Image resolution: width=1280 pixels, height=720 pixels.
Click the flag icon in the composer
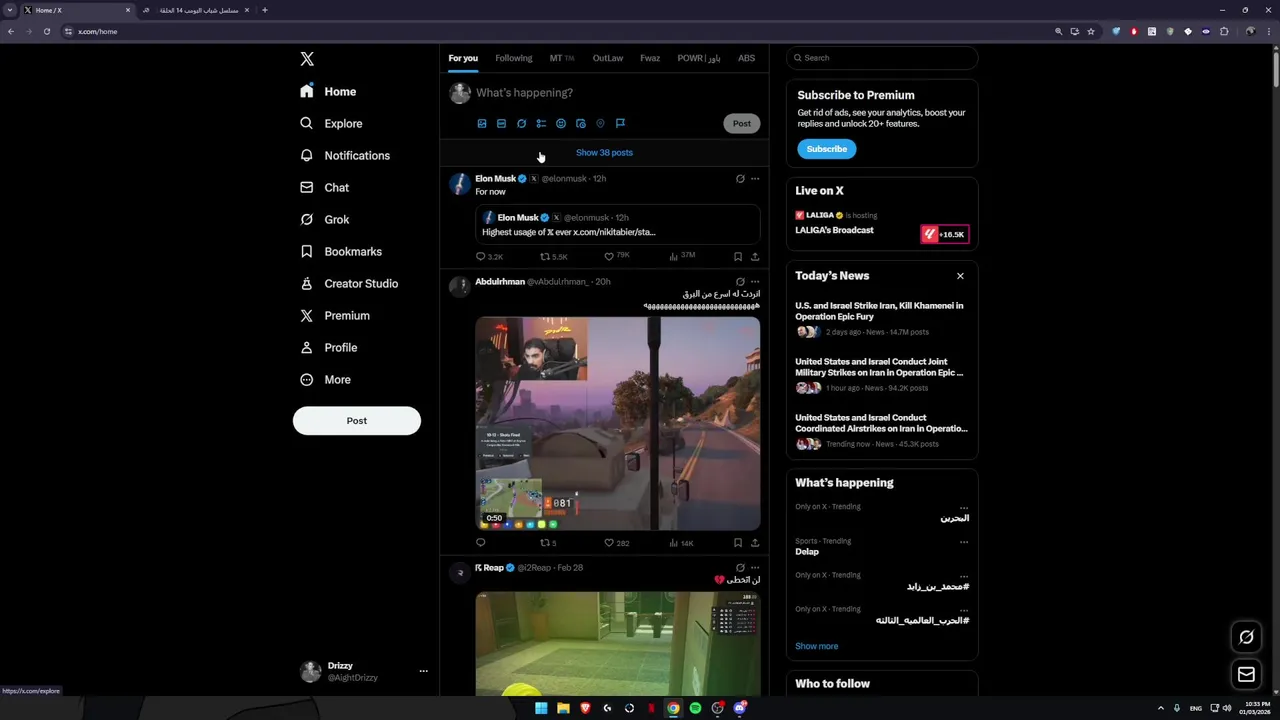click(x=620, y=124)
